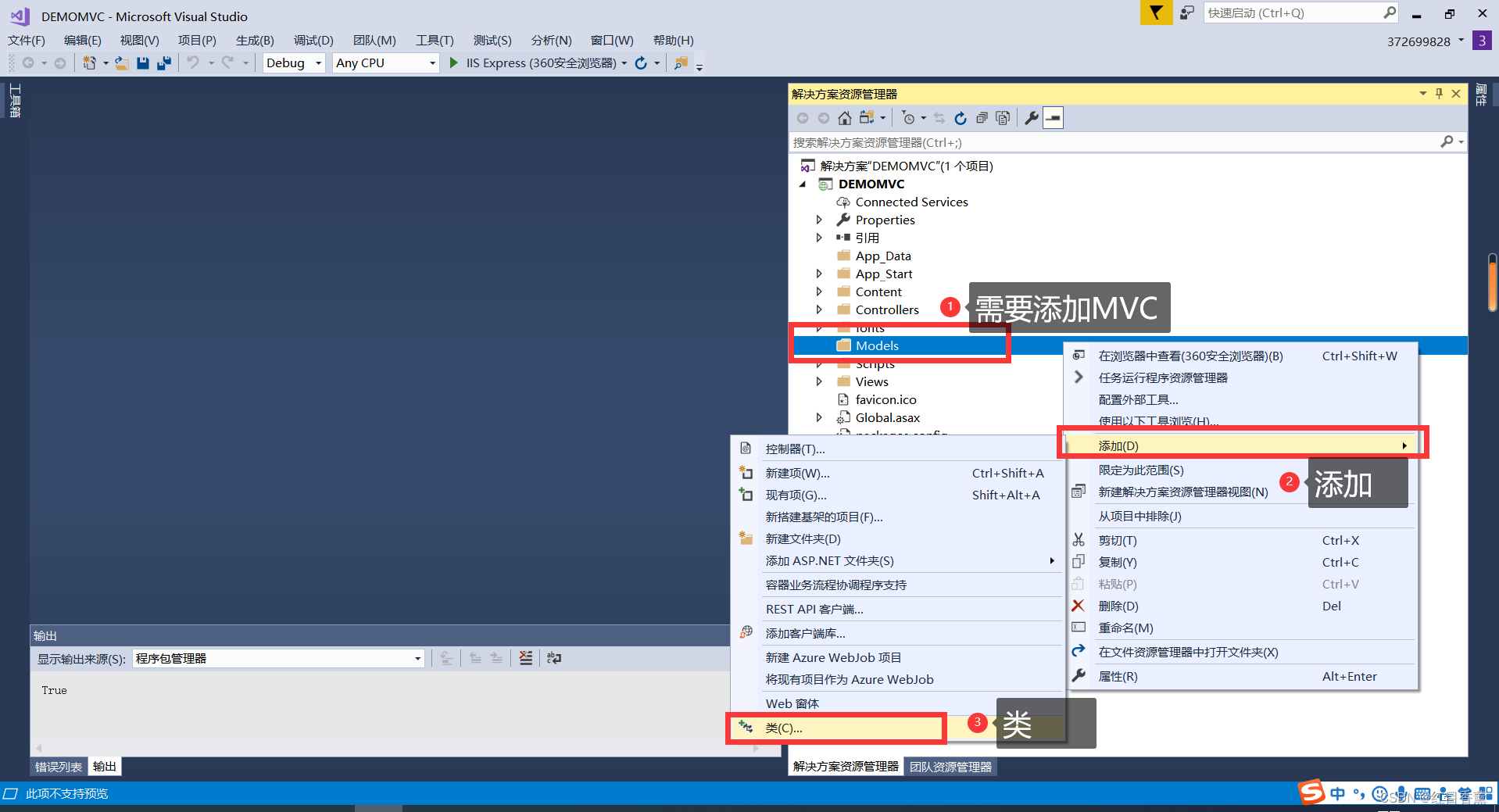Screen dimensions: 1499x812
Task: Open the notifications filter flag icon
Action: (x=1156, y=13)
